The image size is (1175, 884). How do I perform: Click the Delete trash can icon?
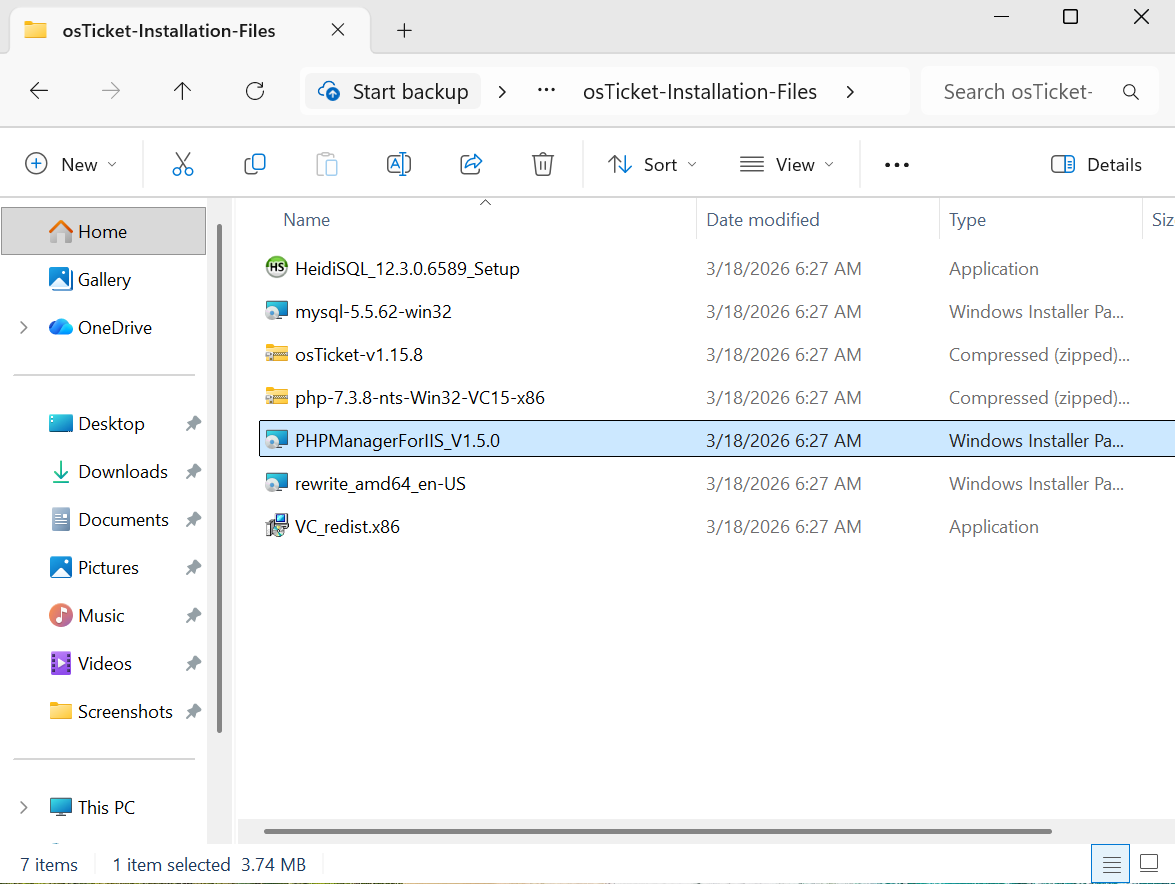pyautogui.click(x=543, y=164)
